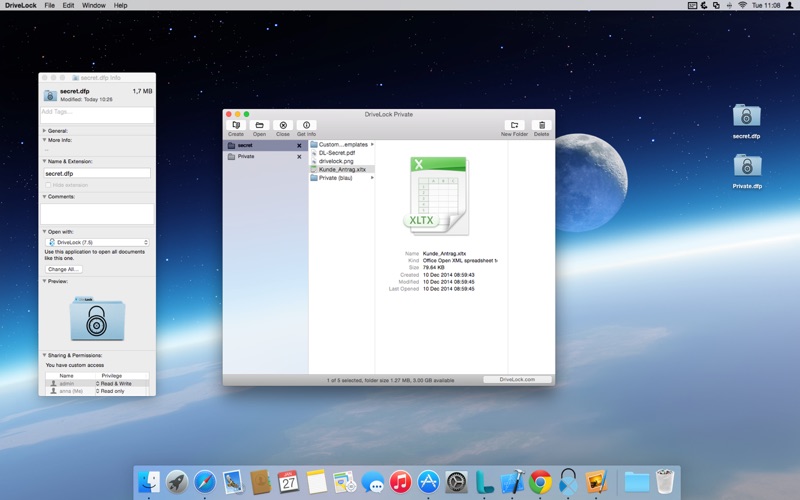800x500 pixels.
Task: Click Wi-Fi icon in menu bar
Action: click(x=742, y=5)
